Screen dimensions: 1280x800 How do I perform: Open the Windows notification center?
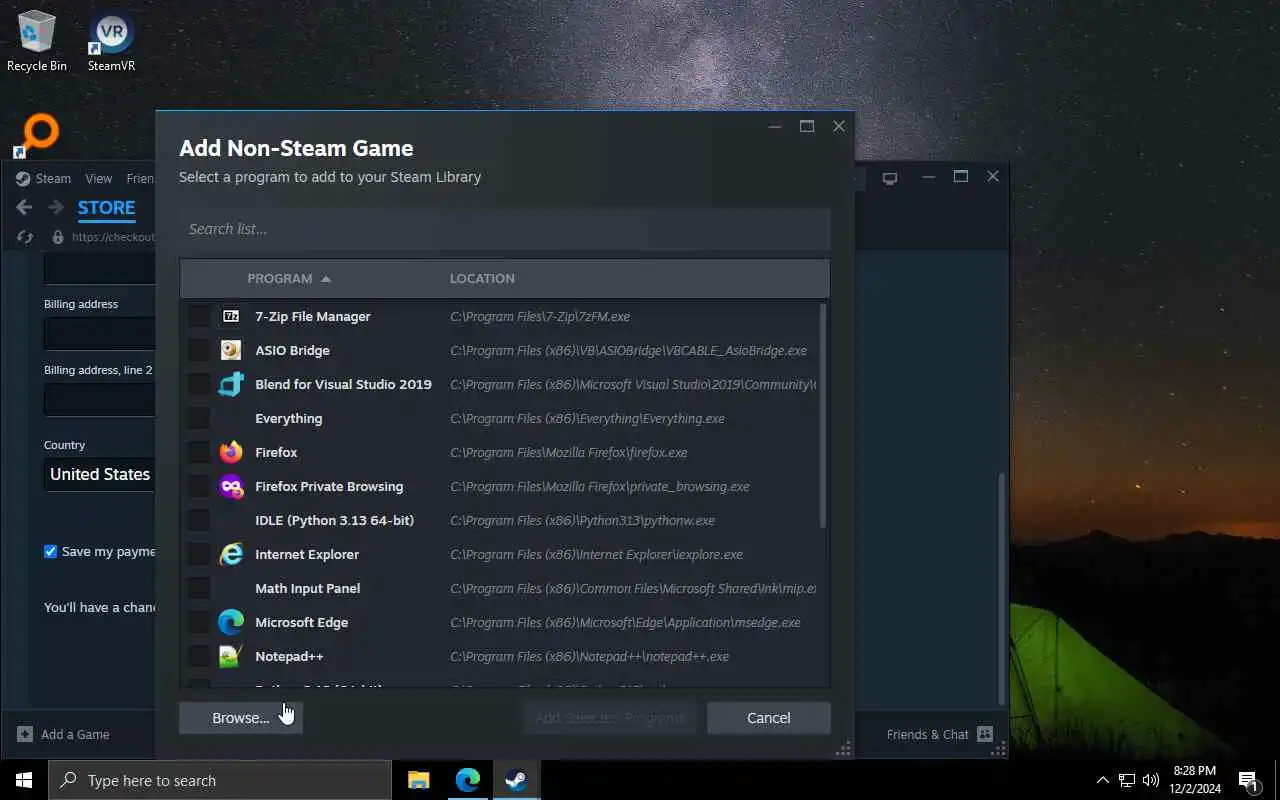click(1248, 780)
